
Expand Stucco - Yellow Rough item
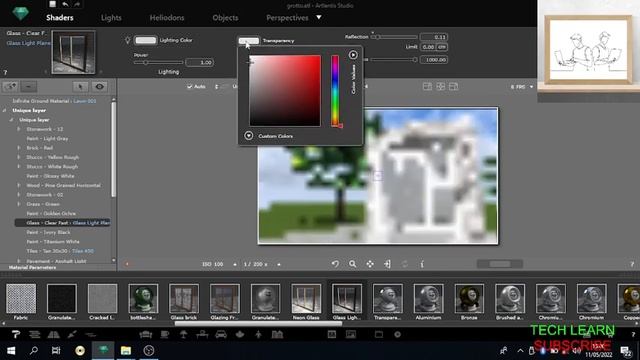19,157
